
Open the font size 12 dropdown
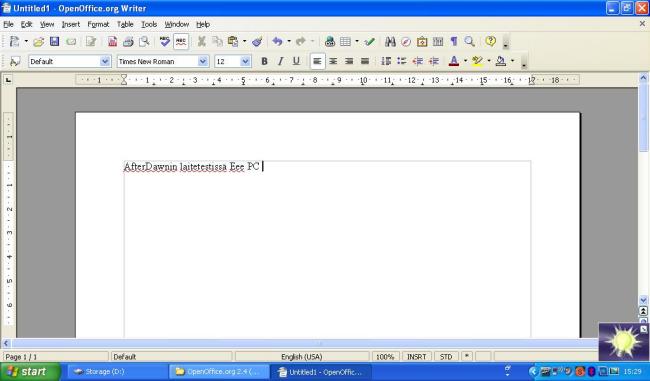click(x=245, y=61)
